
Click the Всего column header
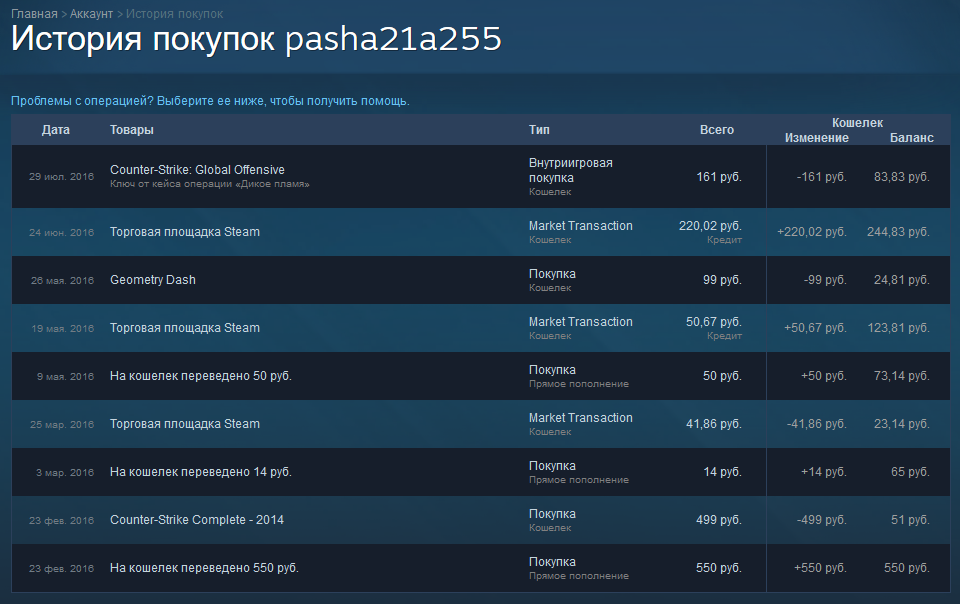click(x=717, y=130)
